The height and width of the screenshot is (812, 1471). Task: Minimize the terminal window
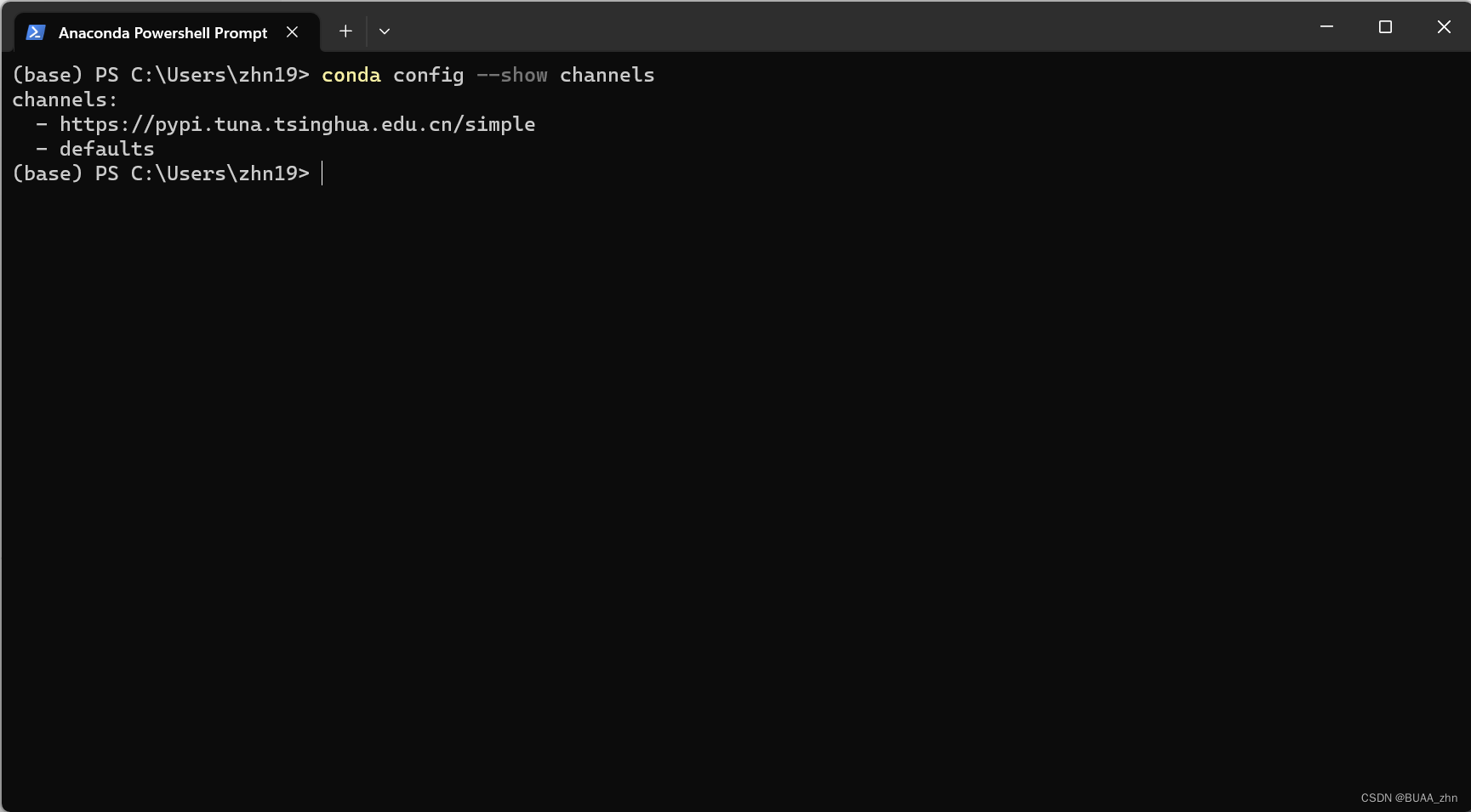1326,27
